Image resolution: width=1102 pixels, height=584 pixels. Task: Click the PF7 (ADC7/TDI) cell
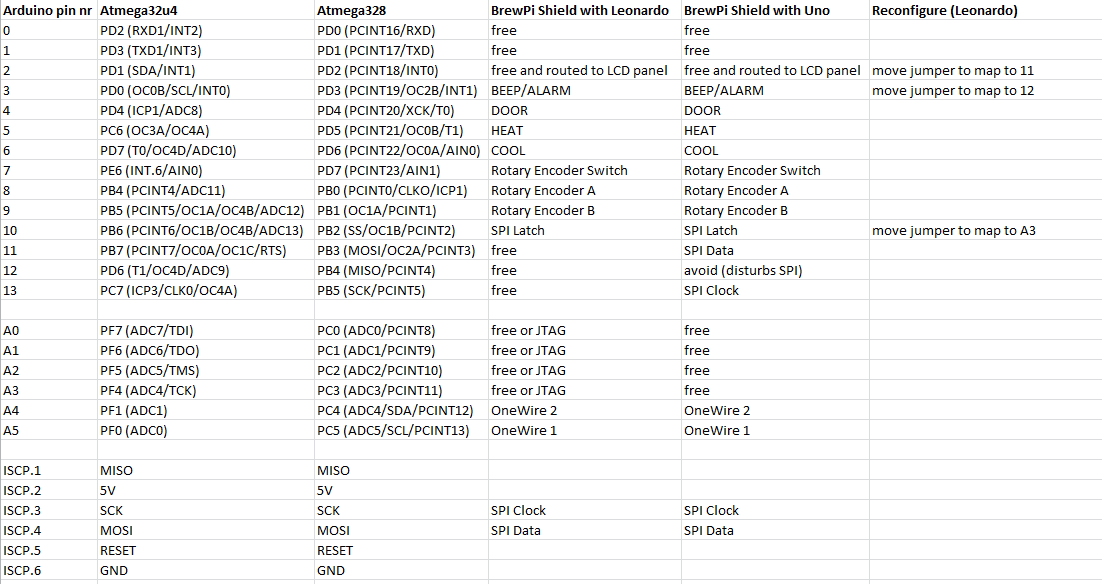206,330
